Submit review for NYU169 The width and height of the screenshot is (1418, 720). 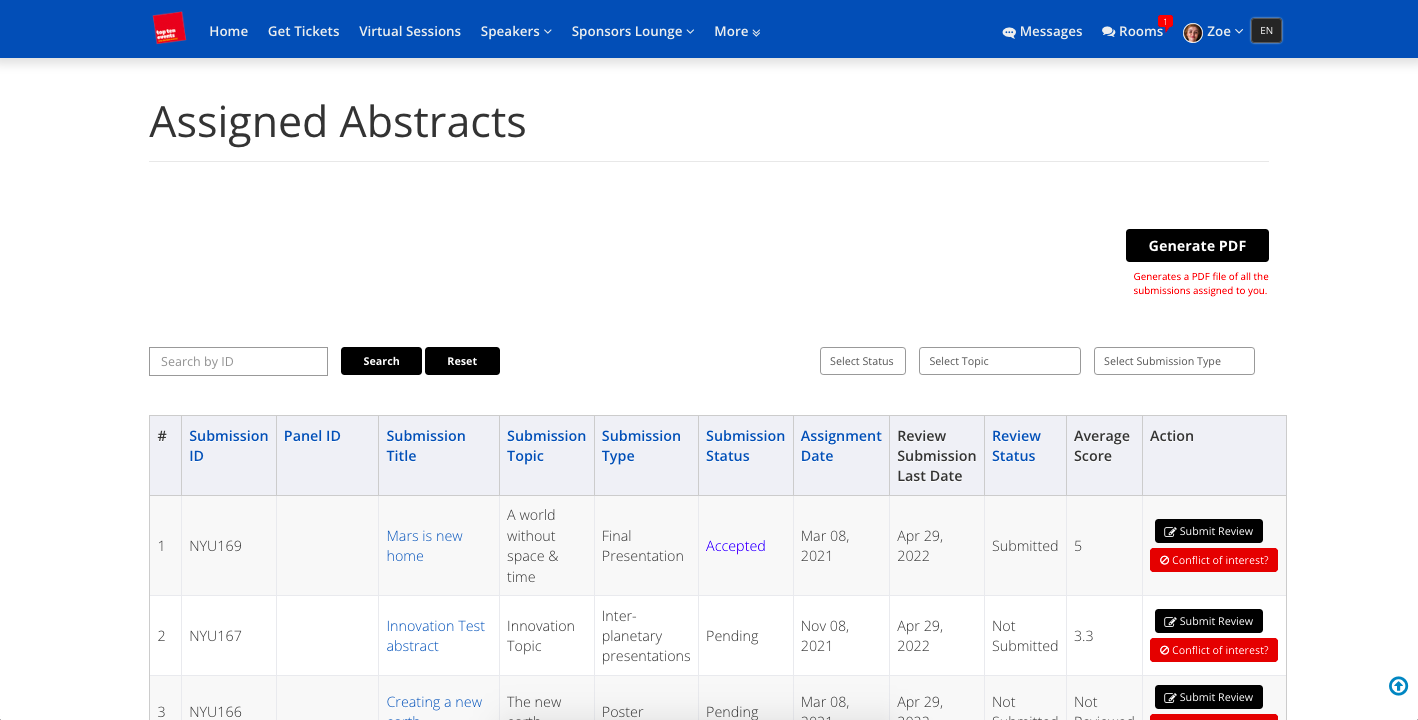(1208, 531)
